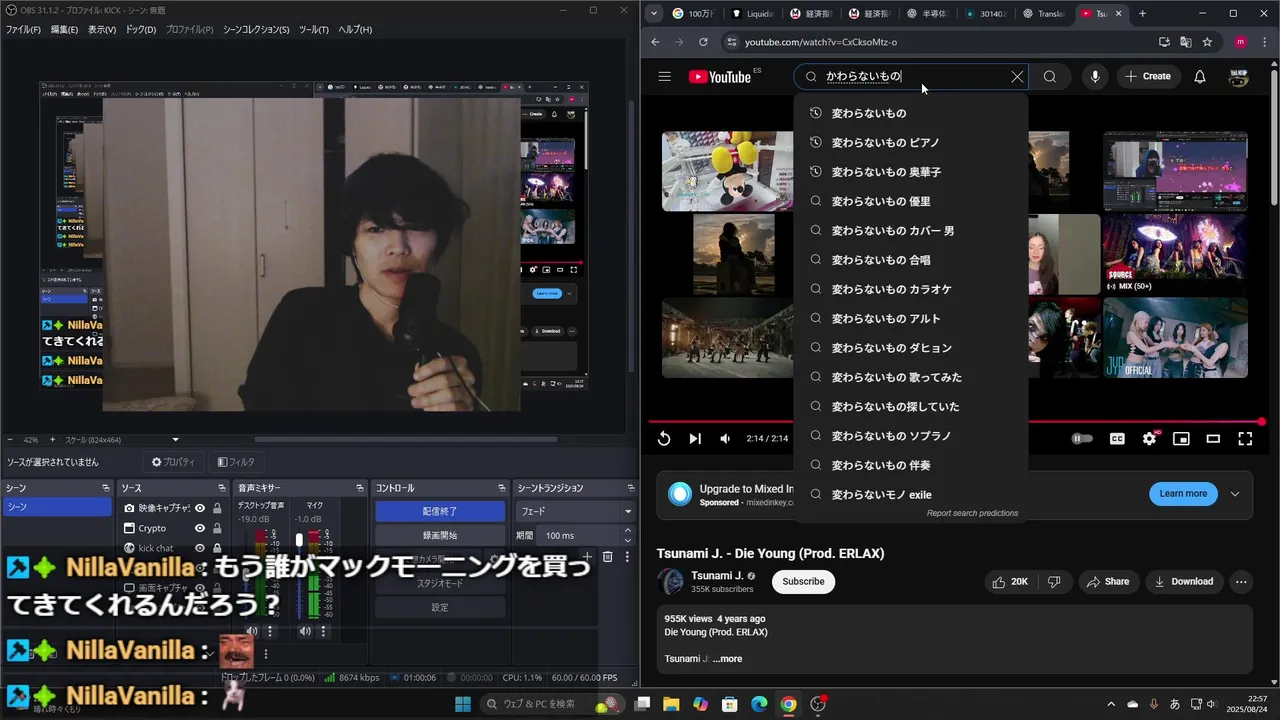1280x720 pixels.
Task: Click the Chrome address bar URL
Action: point(820,42)
